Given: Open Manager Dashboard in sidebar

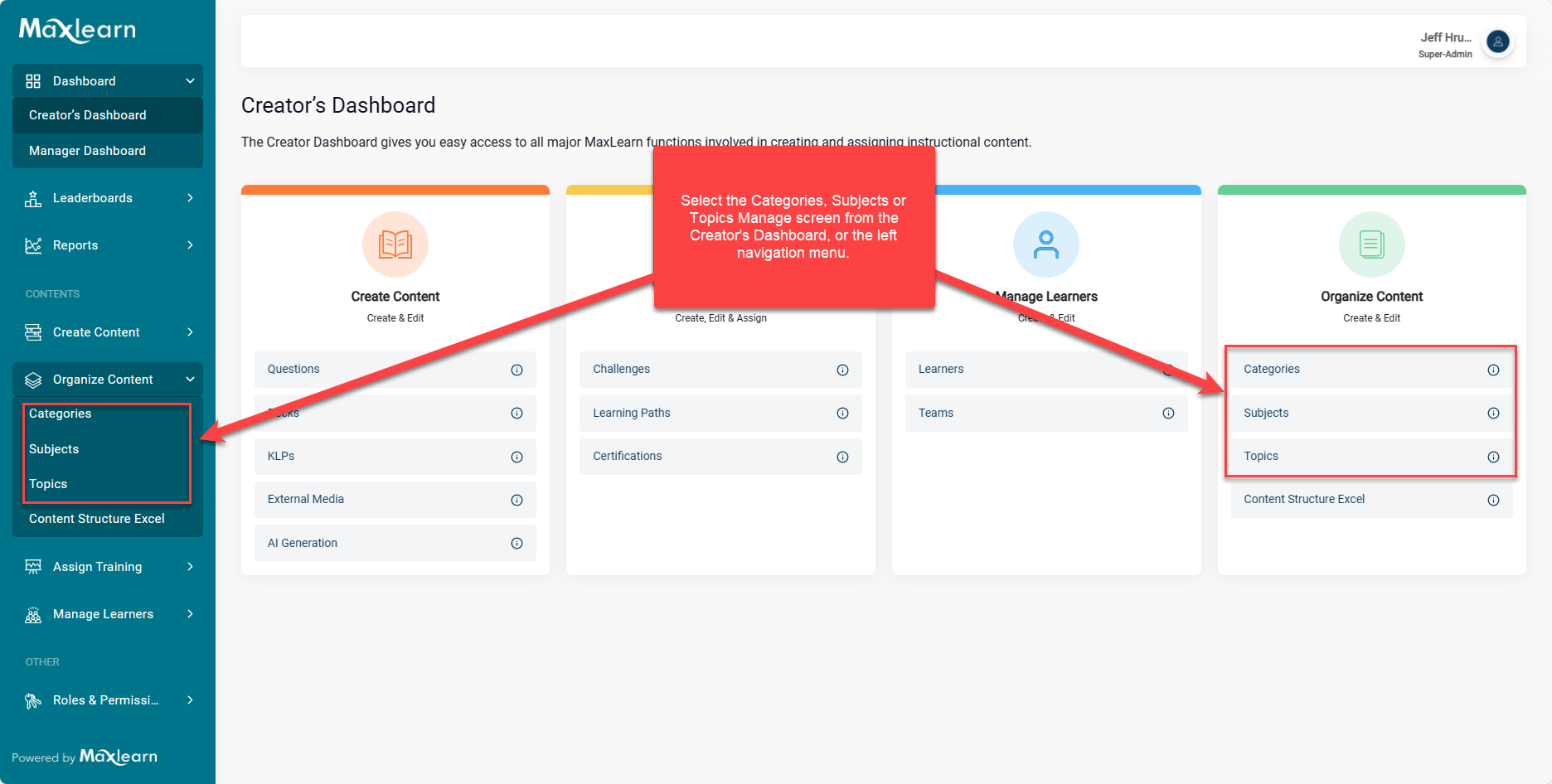Looking at the screenshot, I should coord(108,151).
